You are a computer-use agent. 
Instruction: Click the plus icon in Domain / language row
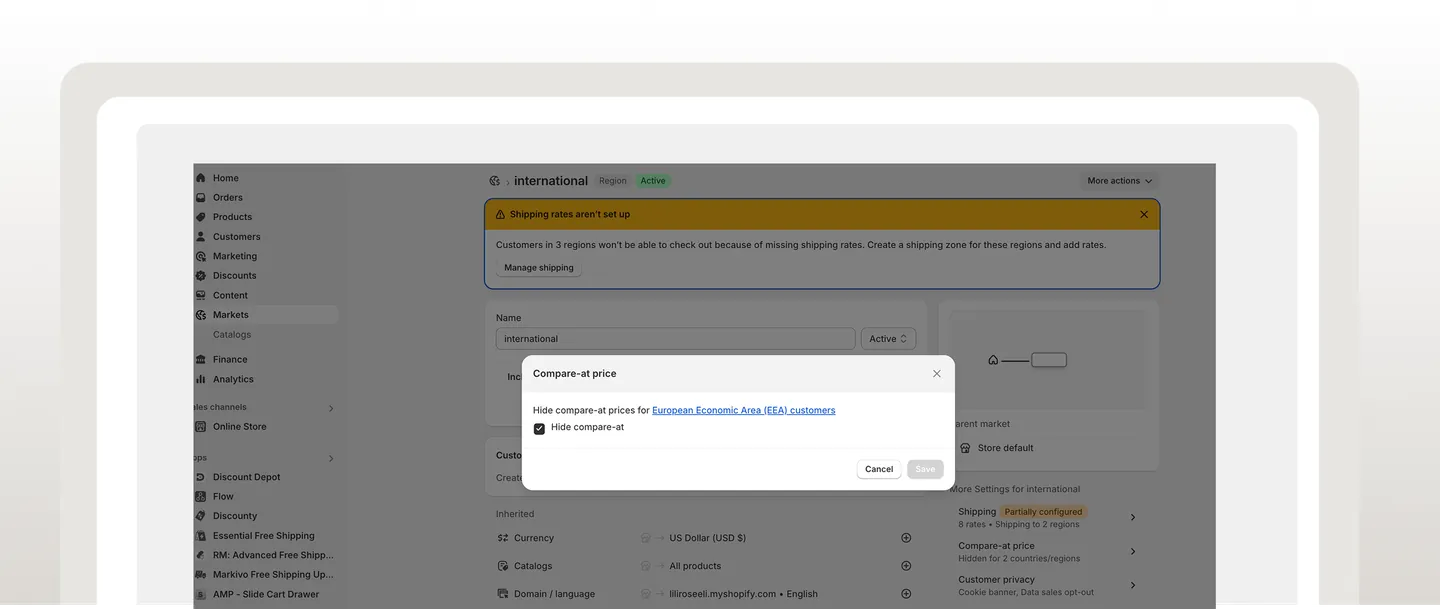(x=906, y=594)
